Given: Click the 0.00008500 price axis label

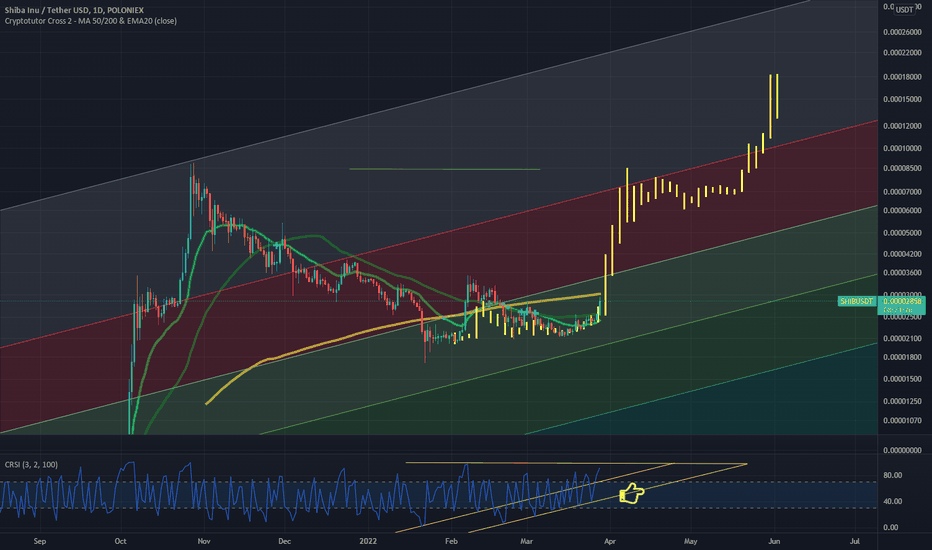Looking at the screenshot, I should 902,168.
